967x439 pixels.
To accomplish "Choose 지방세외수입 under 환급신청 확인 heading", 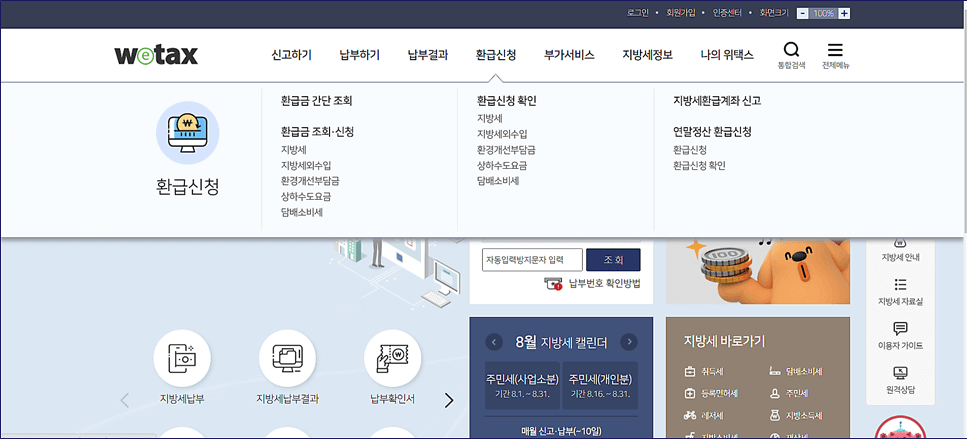I will (x=502, y=134).
